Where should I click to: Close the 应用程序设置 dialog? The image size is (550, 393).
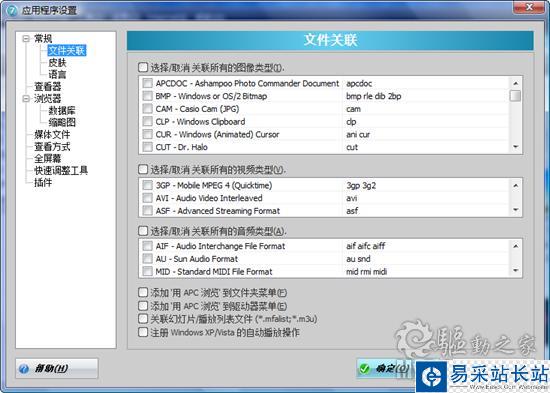point(529,7)
